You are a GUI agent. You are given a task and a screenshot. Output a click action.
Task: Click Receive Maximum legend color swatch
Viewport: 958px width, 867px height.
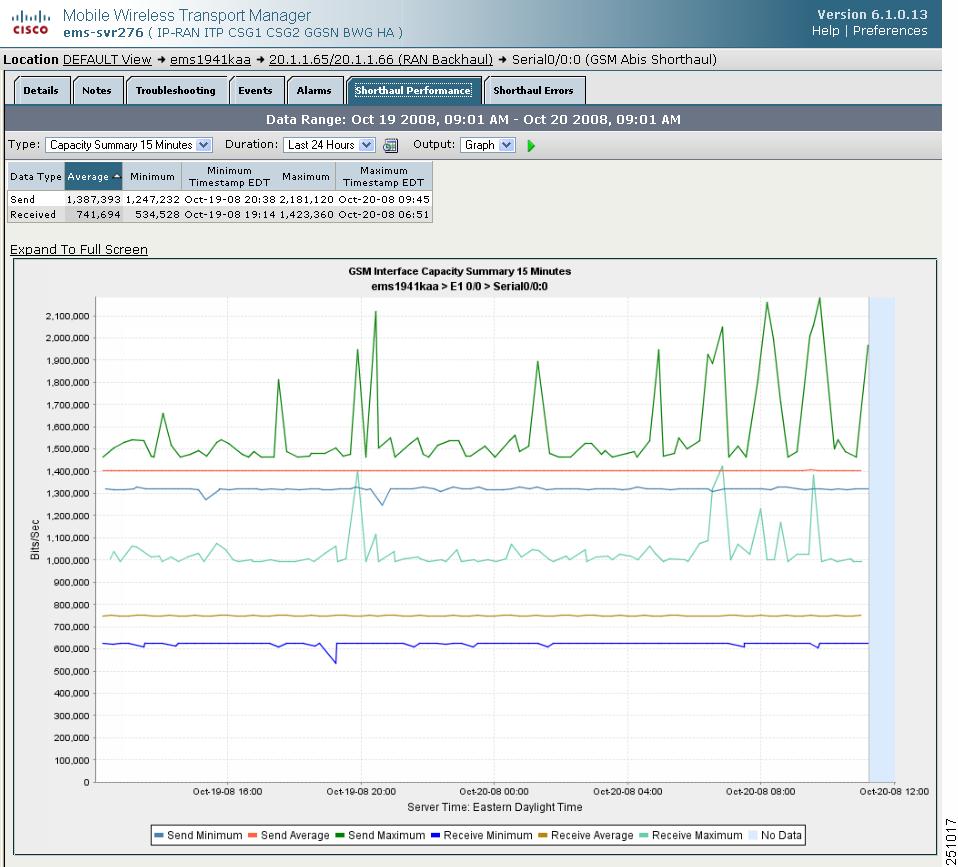[644, 835]
